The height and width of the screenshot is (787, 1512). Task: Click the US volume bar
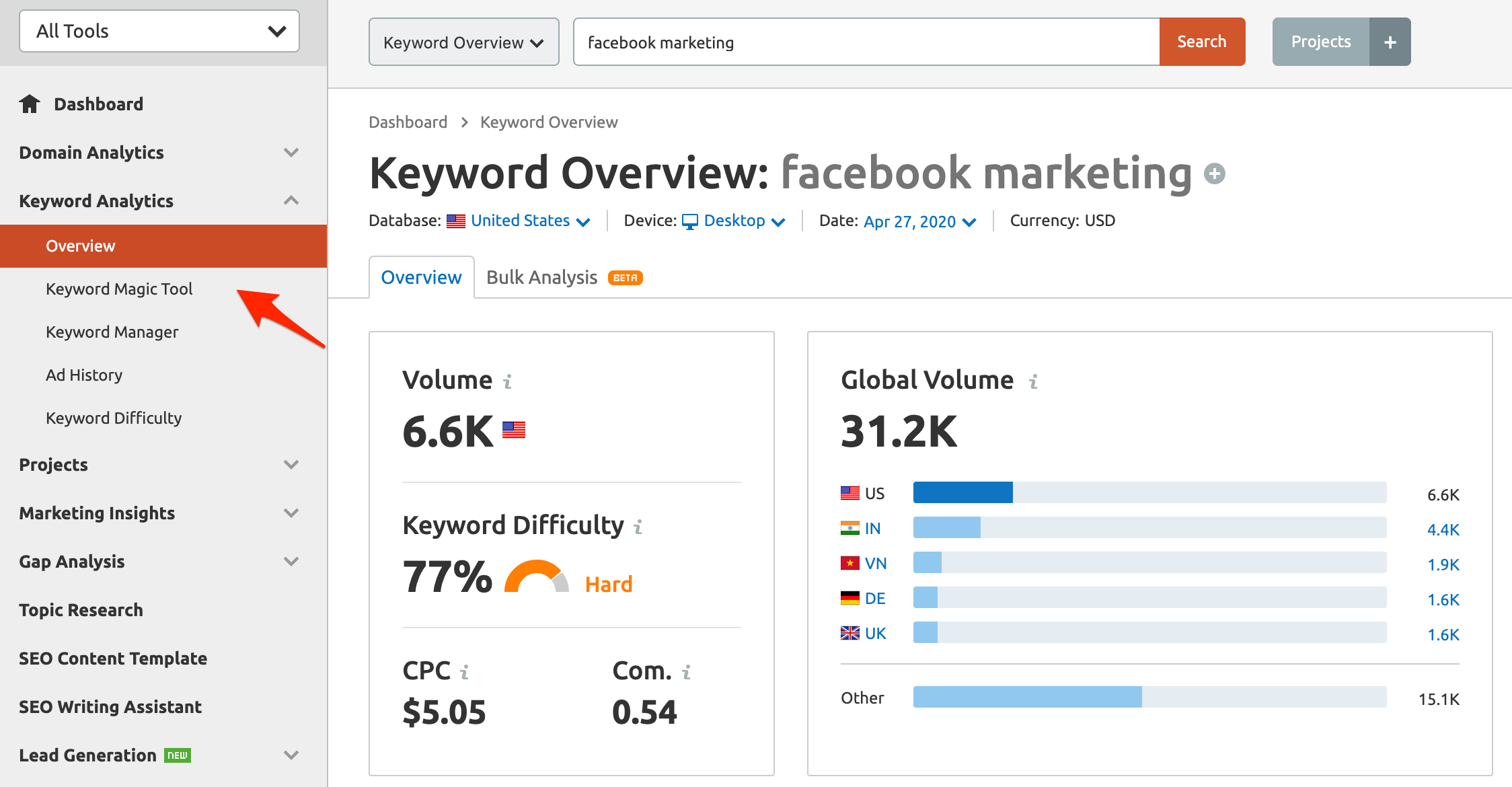(962, 493)
